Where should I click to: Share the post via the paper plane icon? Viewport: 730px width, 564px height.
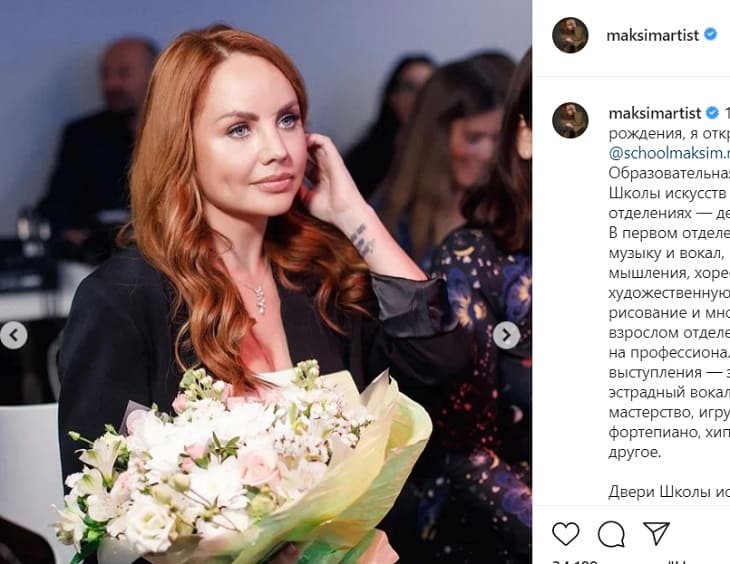point(656,533)
